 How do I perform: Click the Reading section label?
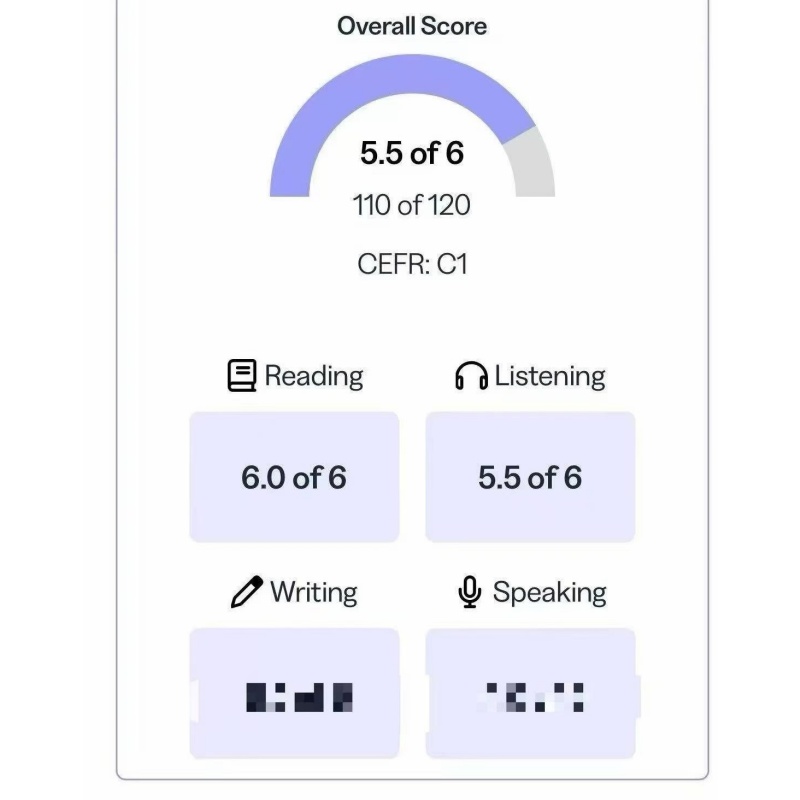313,377
